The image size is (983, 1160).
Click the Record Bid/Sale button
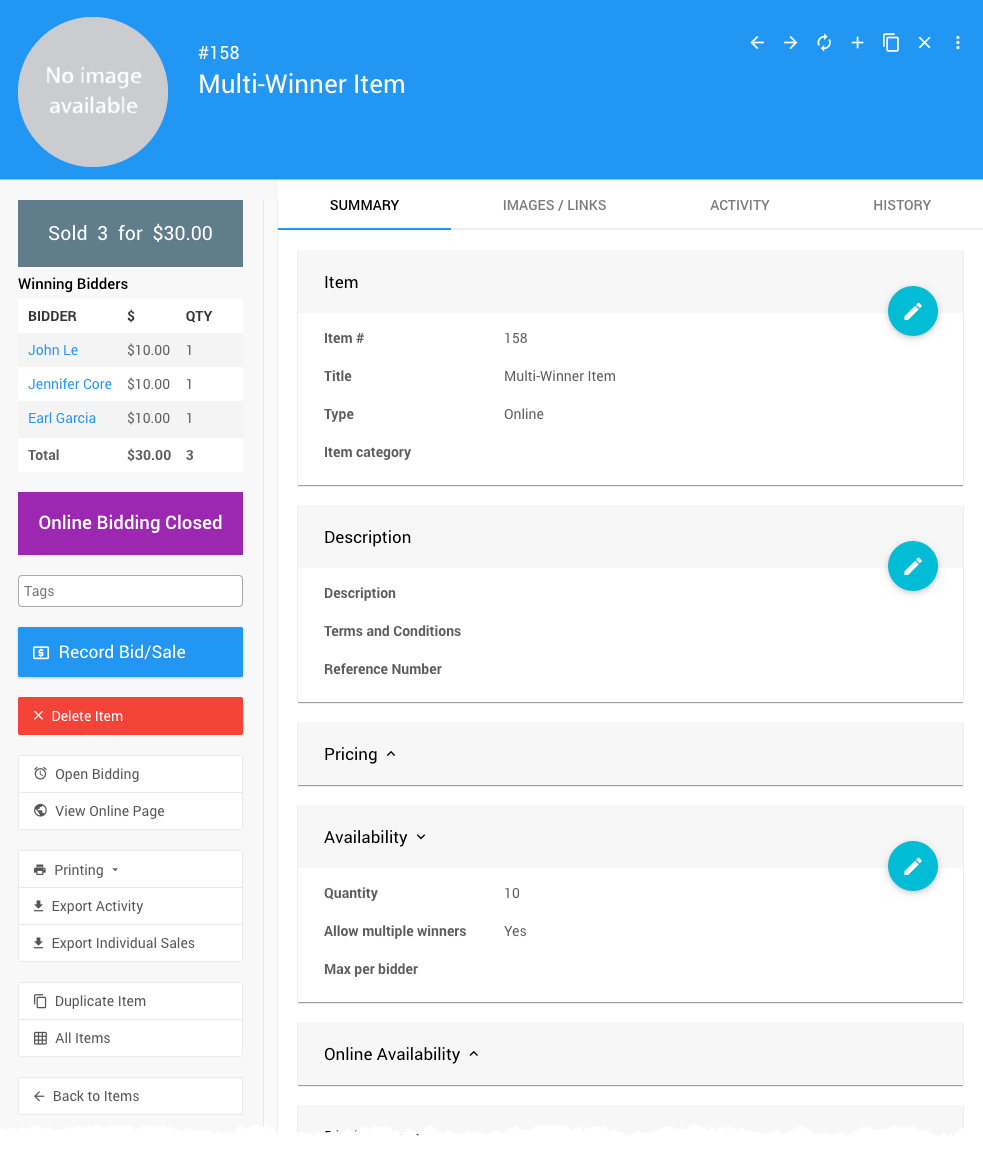pyautogui.click(x=130, y=652)
